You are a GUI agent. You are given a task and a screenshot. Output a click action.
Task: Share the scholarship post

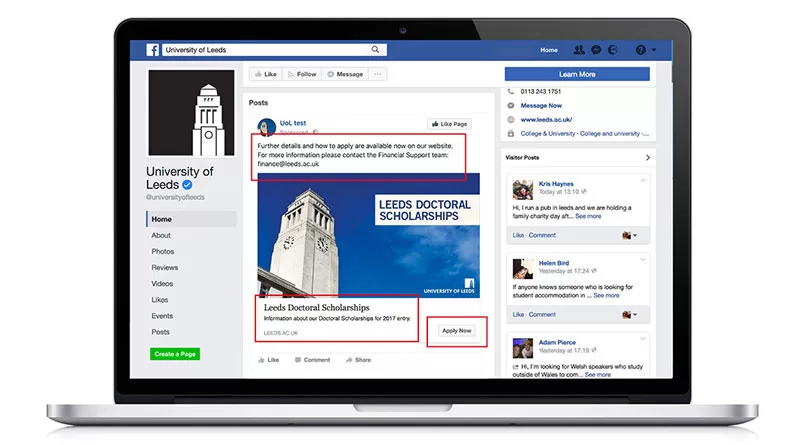point(358,360)
